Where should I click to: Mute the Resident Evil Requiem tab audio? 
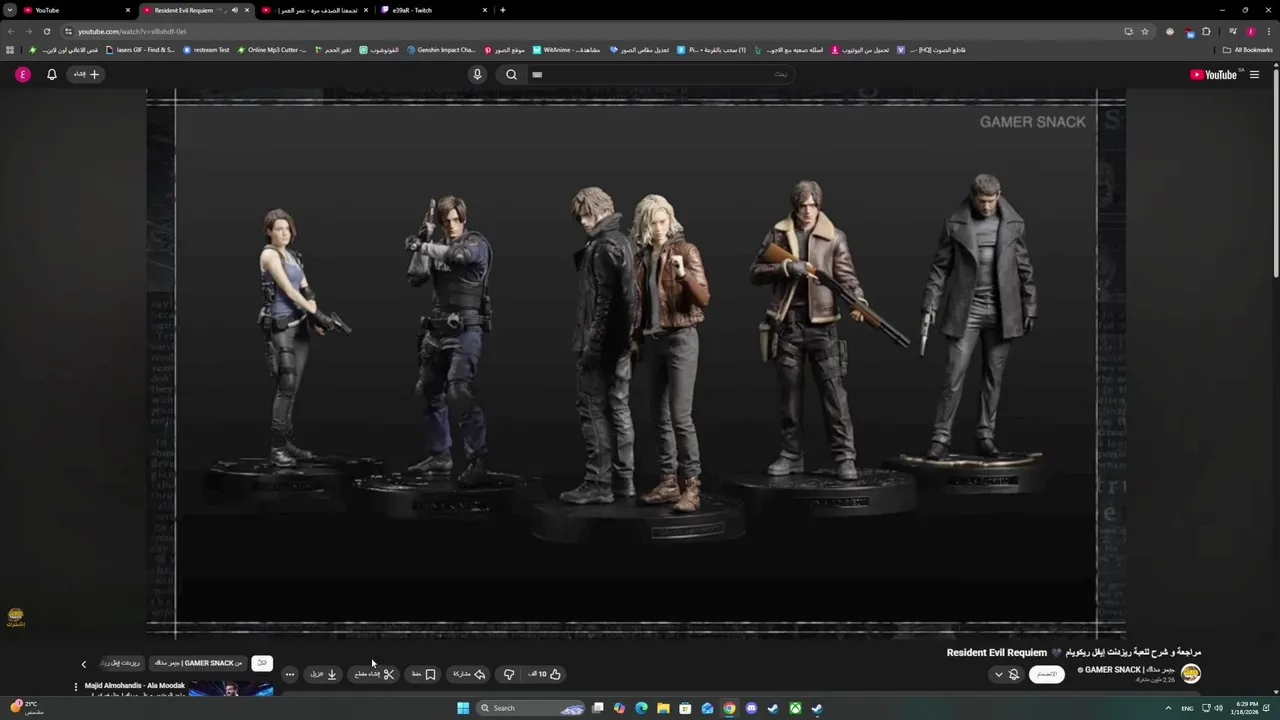tap(235, 10)
